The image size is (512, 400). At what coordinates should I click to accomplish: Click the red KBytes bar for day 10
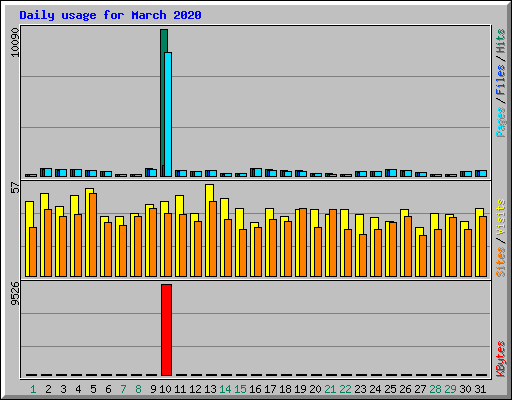[x=166, y=330]
